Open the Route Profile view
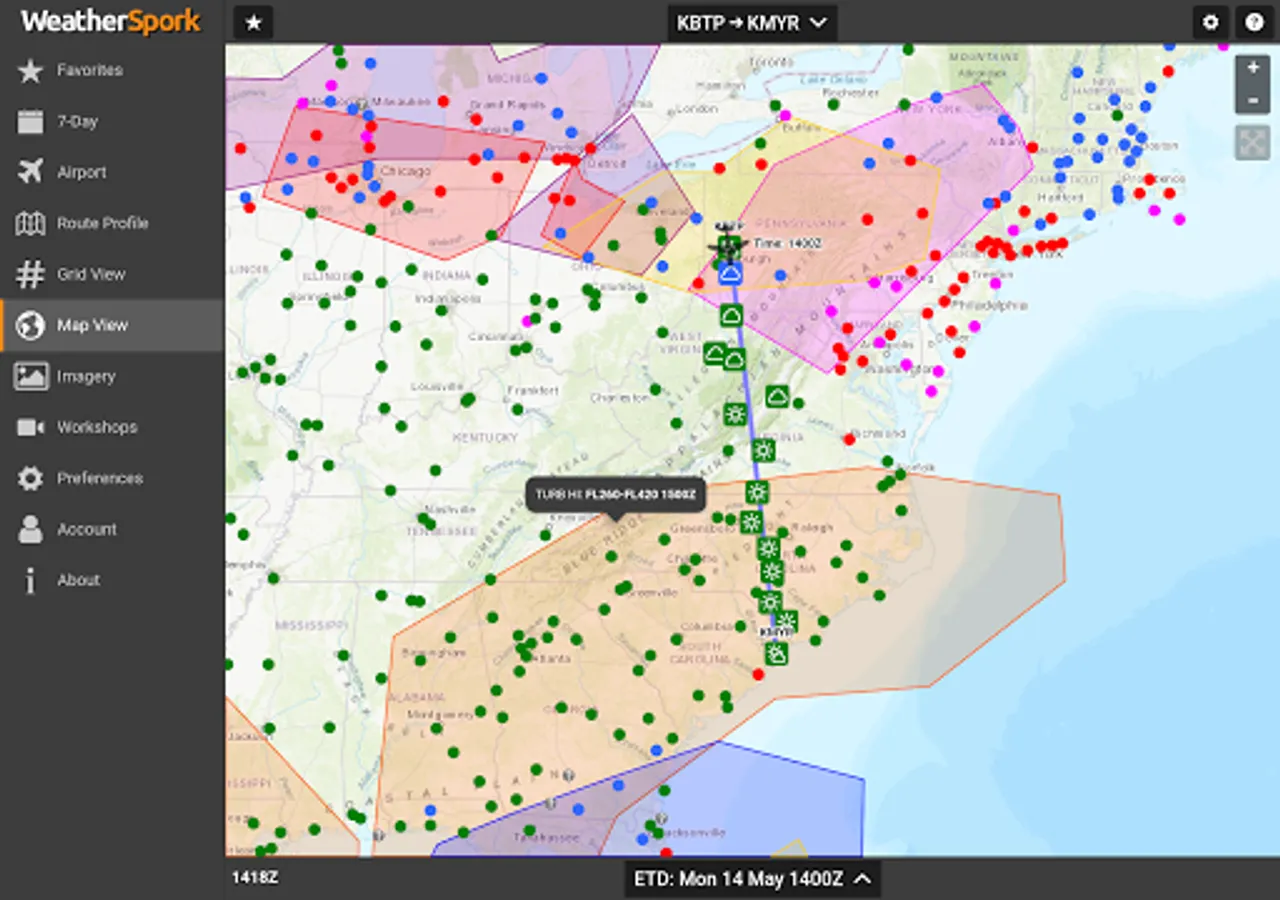1280x900 pixels. (x=102, y=223)
